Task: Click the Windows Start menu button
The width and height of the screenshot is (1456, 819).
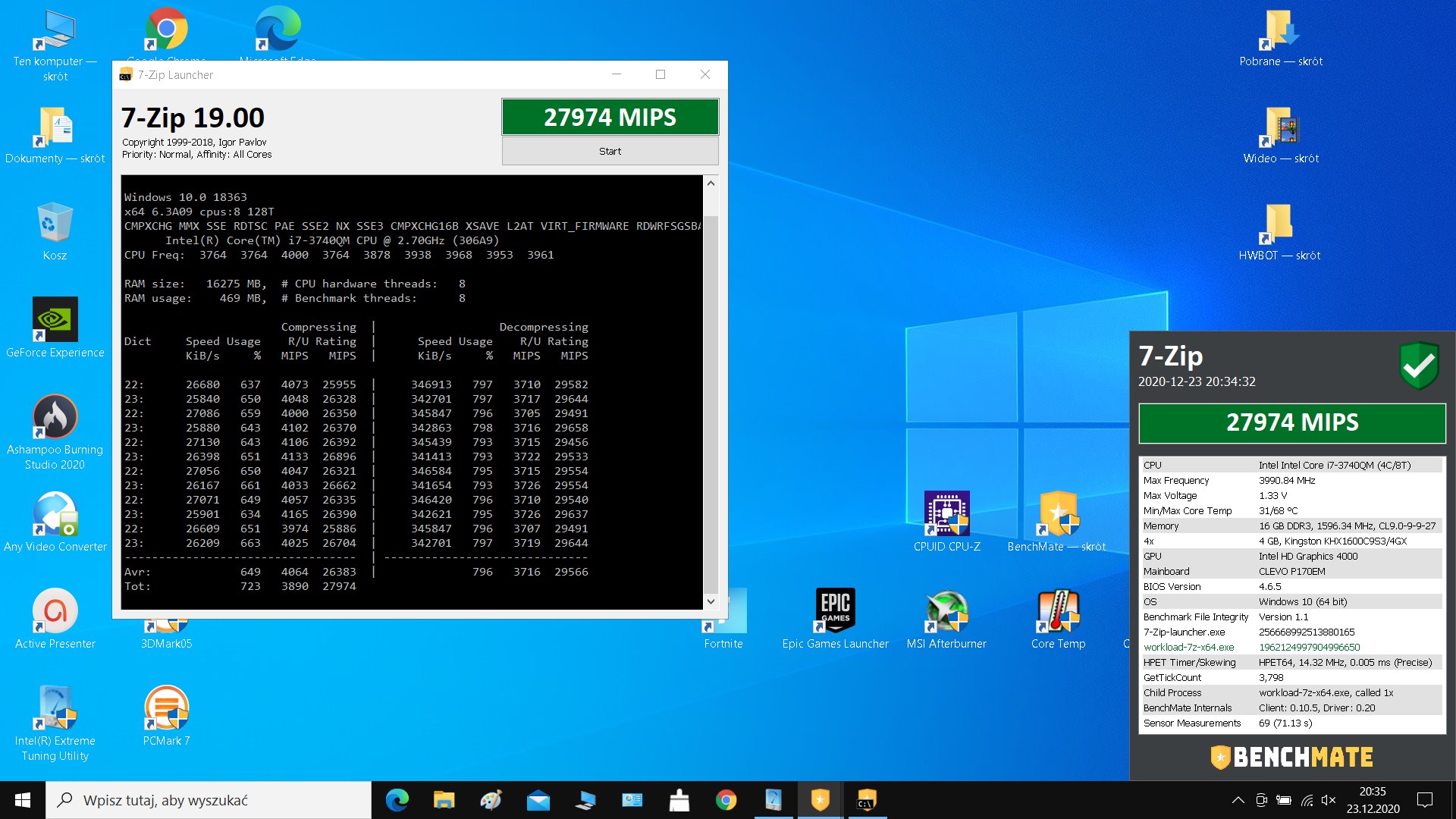Action: click(x=23, y=800)
